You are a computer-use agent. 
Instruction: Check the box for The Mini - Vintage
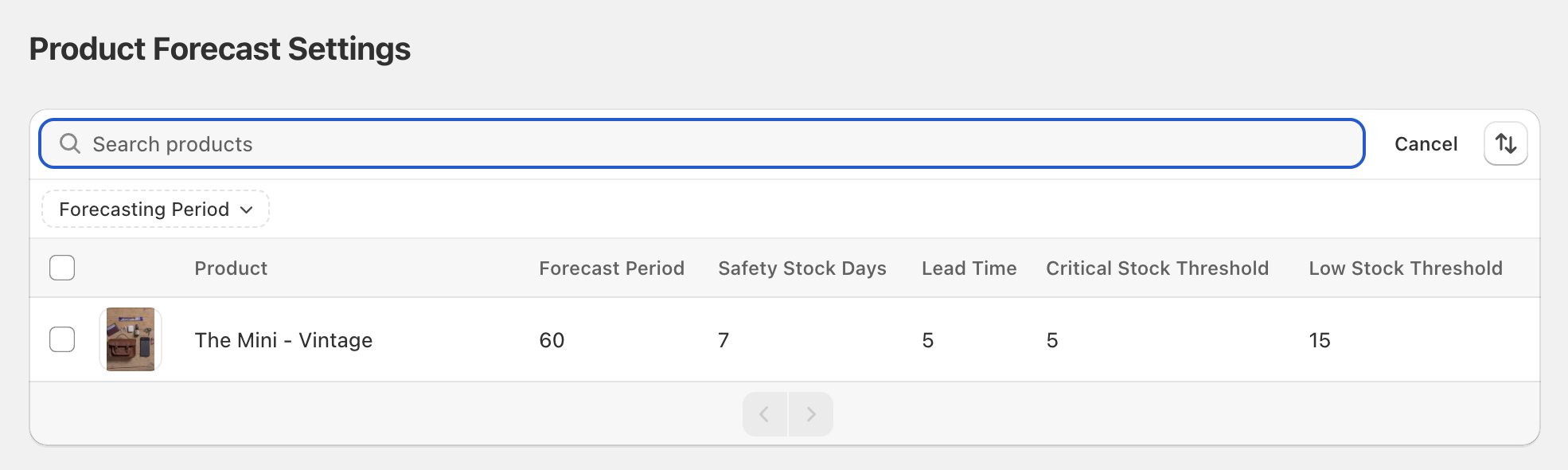(x=62, y=339)
